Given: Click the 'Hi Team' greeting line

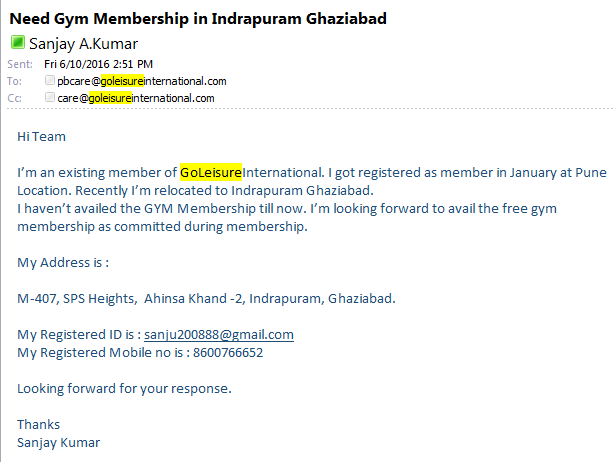Looking at the screenshot, I should pos(42,136).
